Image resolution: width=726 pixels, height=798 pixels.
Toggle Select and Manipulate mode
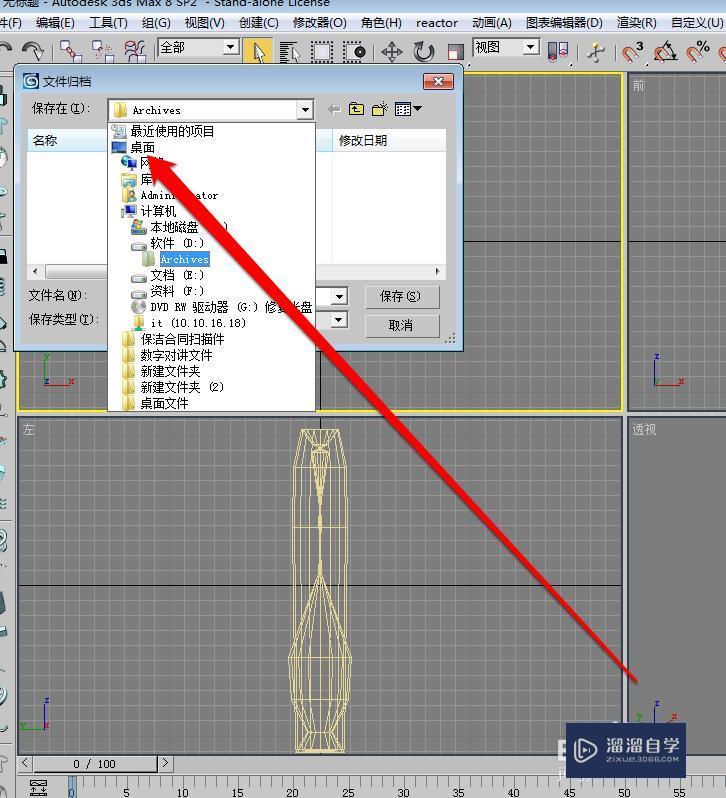[596, 51]
